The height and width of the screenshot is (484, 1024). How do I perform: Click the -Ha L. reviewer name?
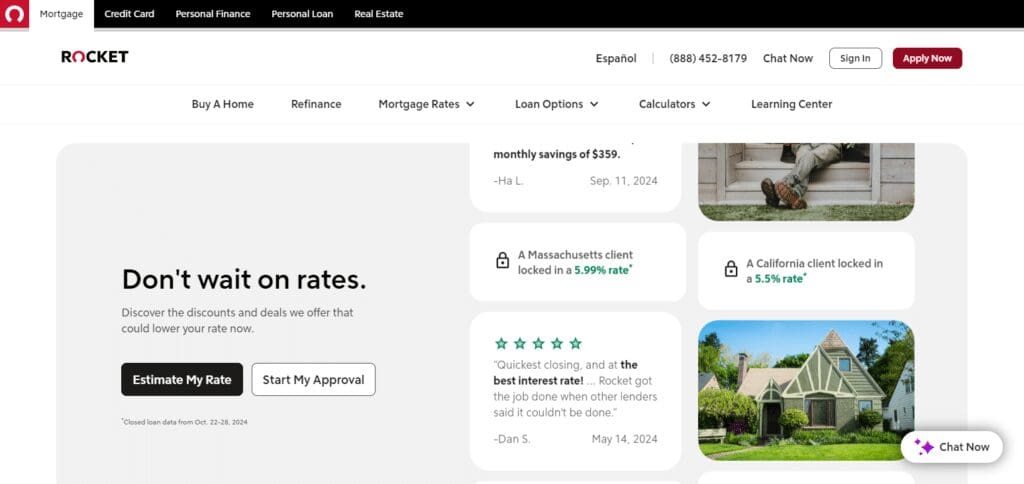point(509,181)
